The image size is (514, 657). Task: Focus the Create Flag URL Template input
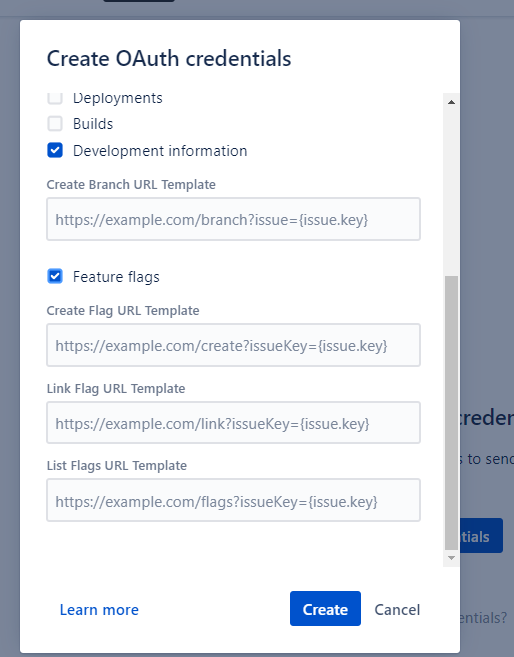coord(233,345)
